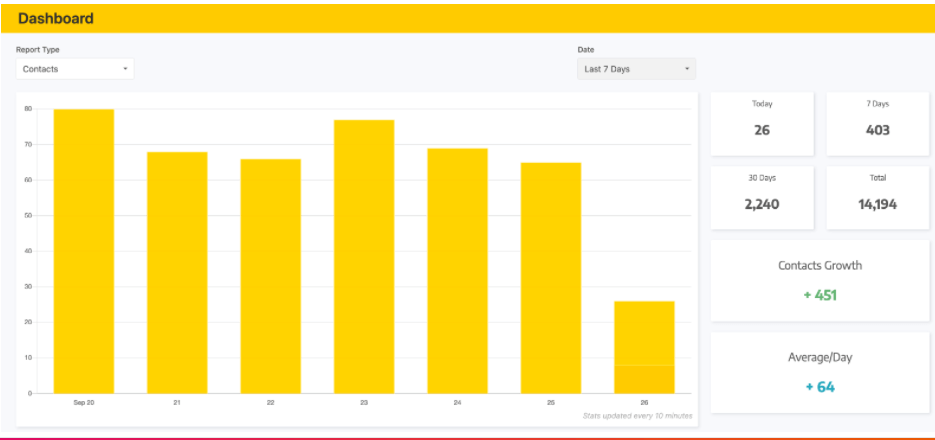Image resolution: width=935 pixels, height=440 pixels.
Task: Select the Average/Day panel
Action: tap(819, 372)
